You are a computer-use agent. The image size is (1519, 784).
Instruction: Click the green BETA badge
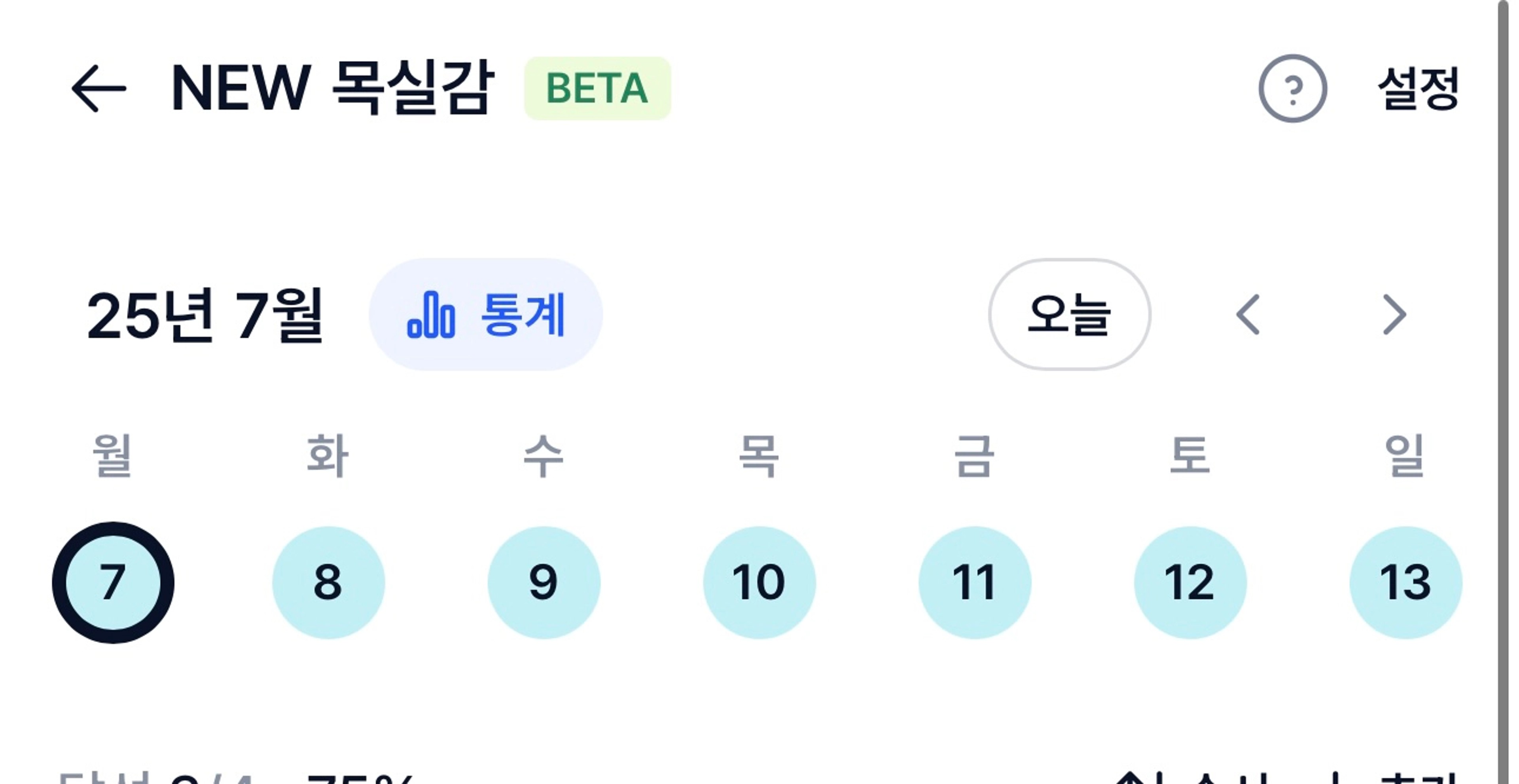click(597, 89)
